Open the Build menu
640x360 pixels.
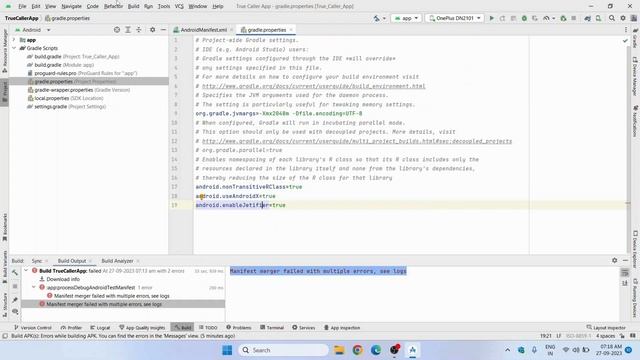[133, 6]
